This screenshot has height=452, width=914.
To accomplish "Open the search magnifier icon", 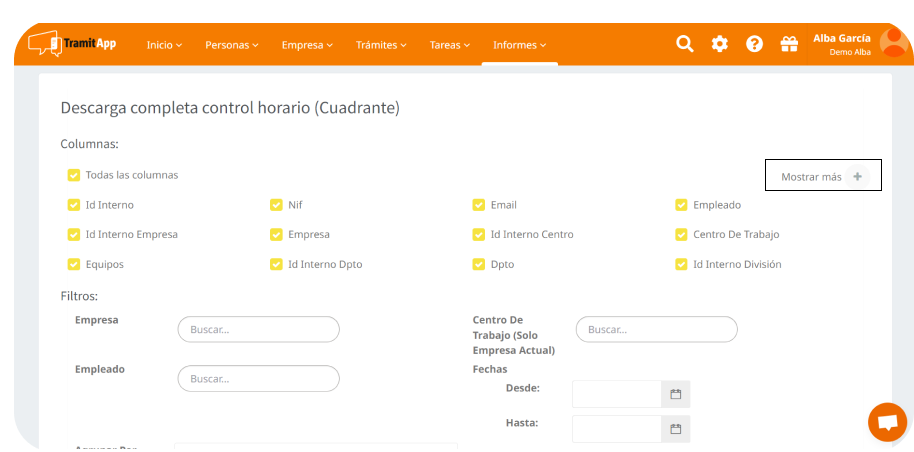I will (684, 44).
